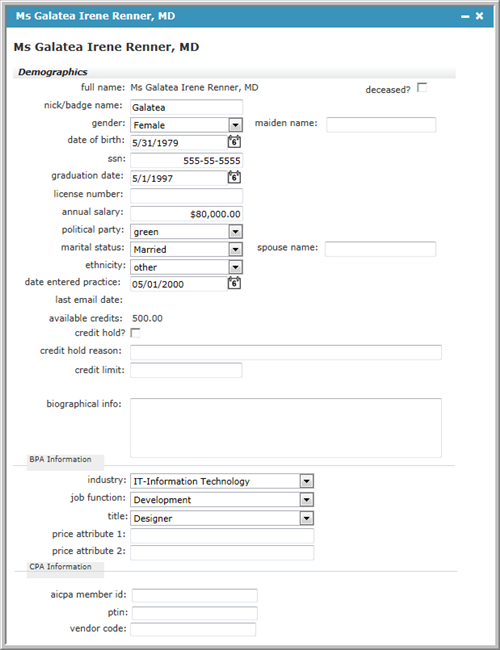Expand the title dropdown showing Designer
The height and width of the screenshot is (650, 500).
[x=307, y=518]
